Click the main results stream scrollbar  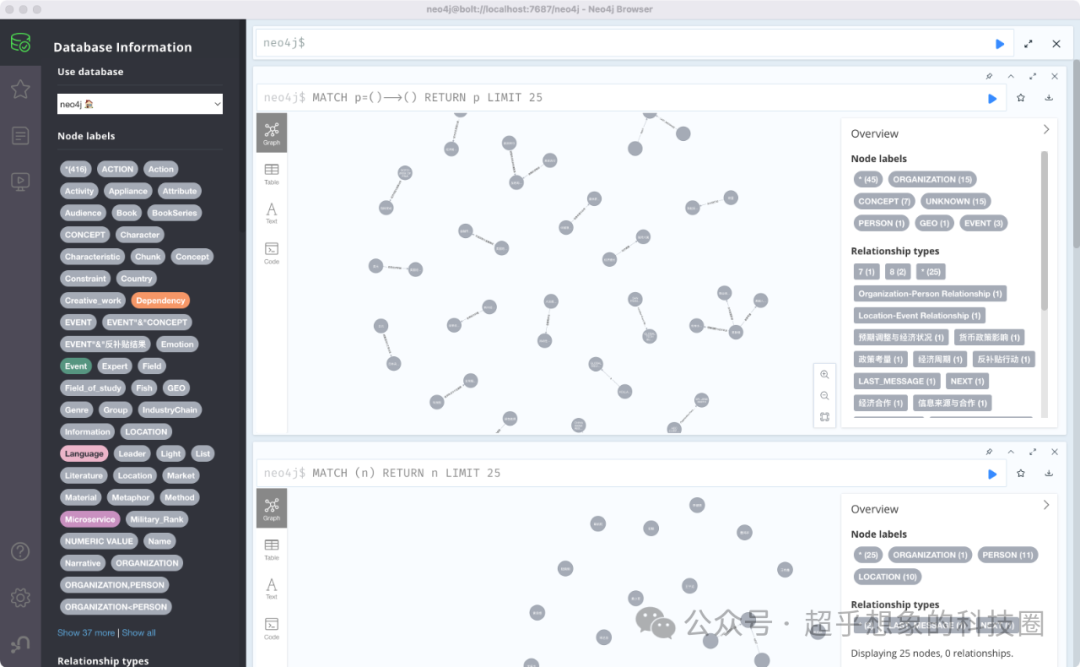pyautogui.click(x=1076, y=155)
